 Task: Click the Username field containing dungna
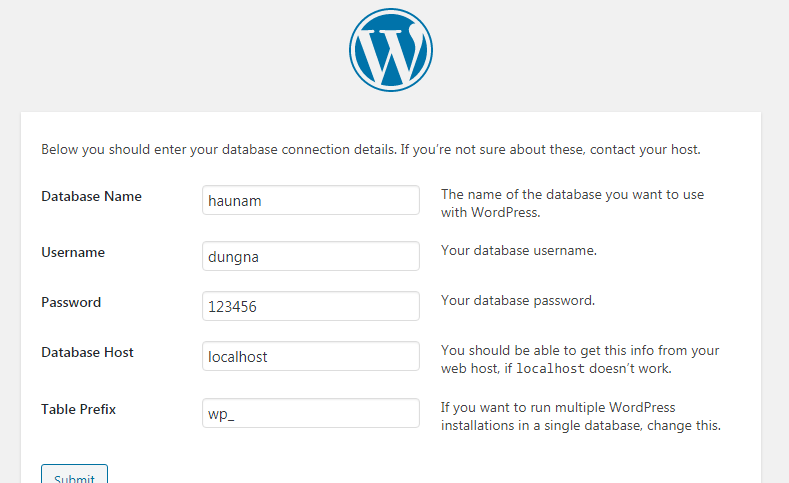(311, 256)
